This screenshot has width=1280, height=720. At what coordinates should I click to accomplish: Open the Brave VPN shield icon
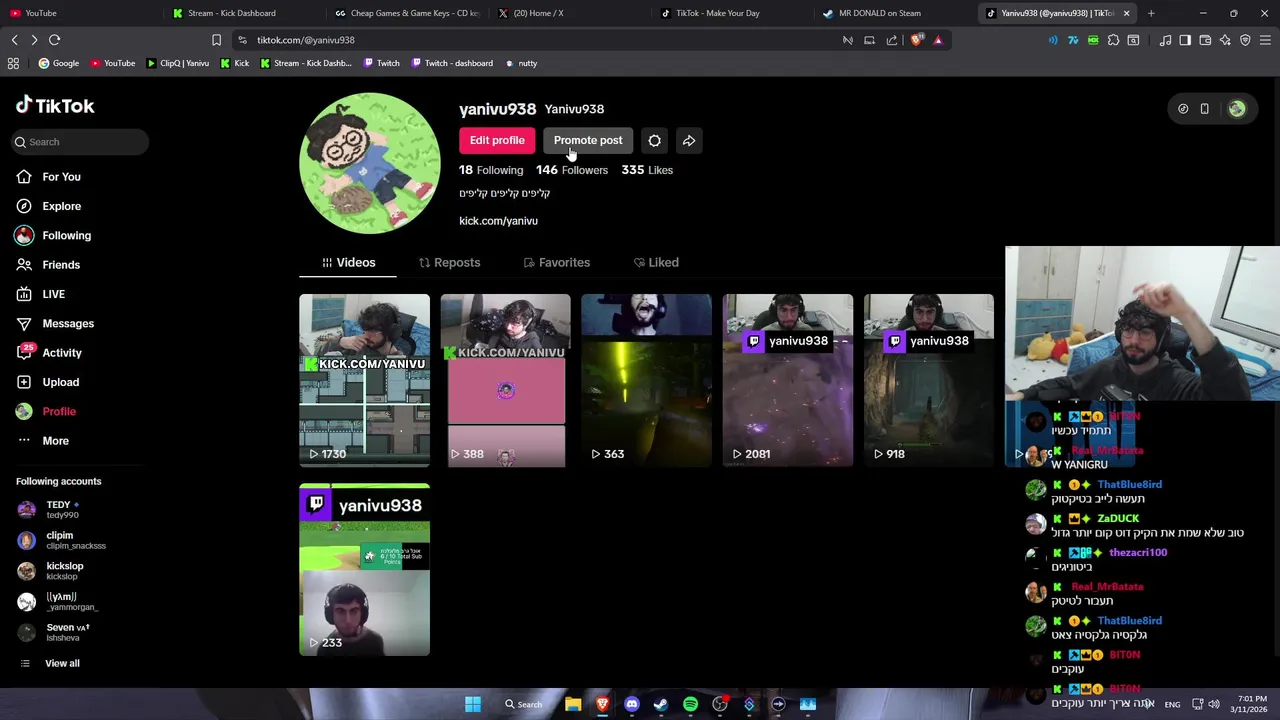click(1245, 40)
